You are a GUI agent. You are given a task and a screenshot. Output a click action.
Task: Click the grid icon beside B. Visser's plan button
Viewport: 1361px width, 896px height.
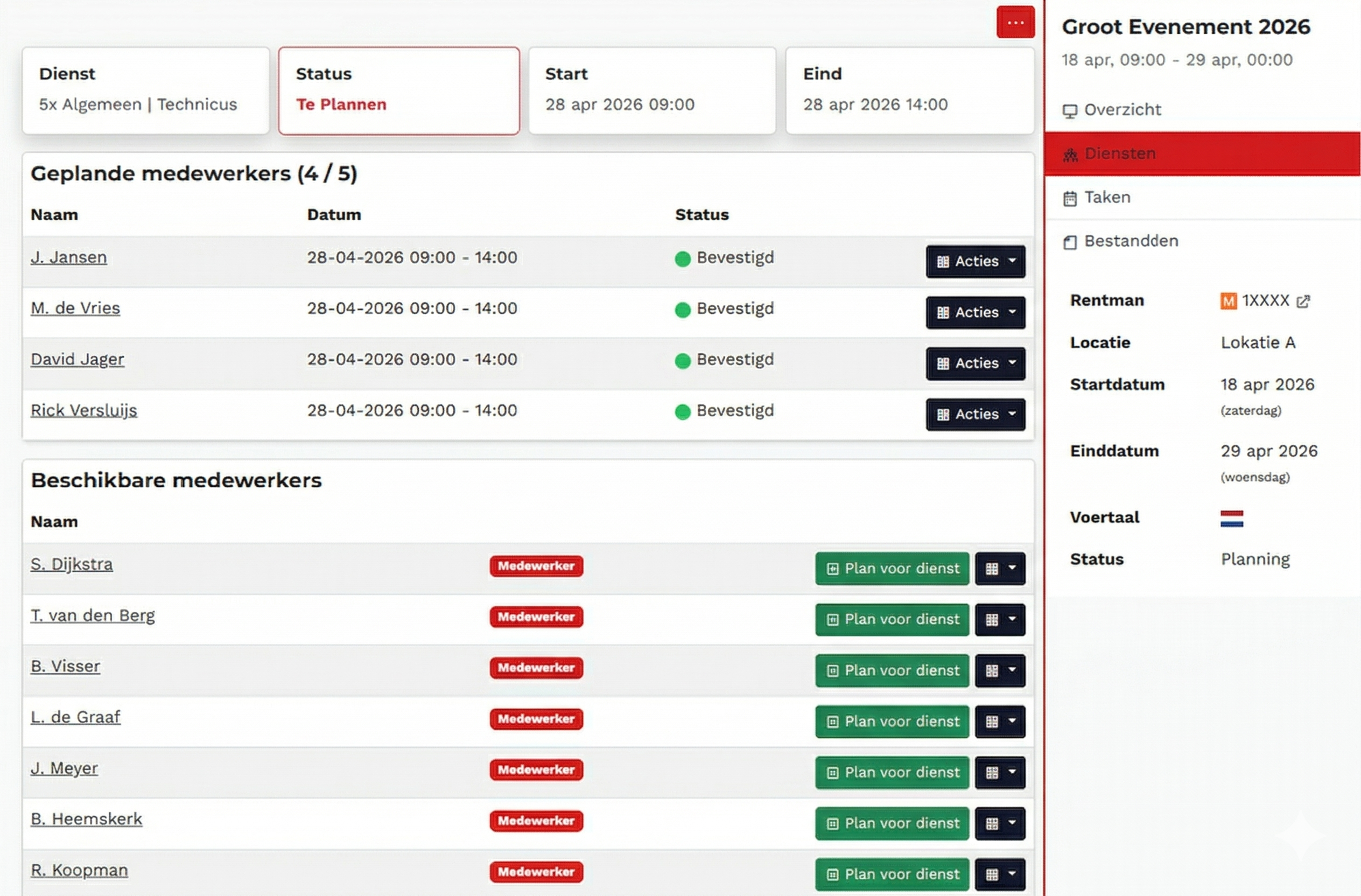[x=995, y=670]
